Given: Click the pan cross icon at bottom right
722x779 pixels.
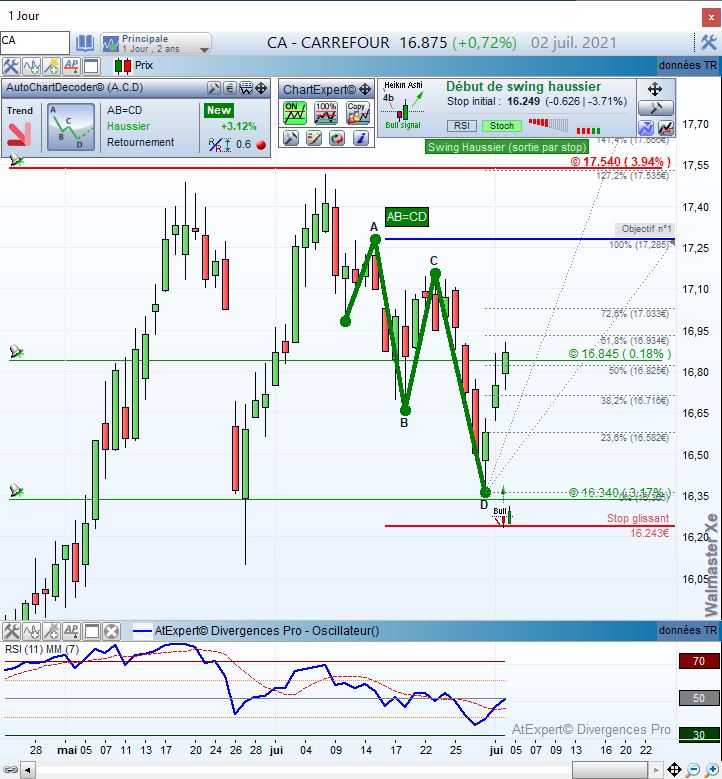Looking at the screenshot, I should point(674,770).
